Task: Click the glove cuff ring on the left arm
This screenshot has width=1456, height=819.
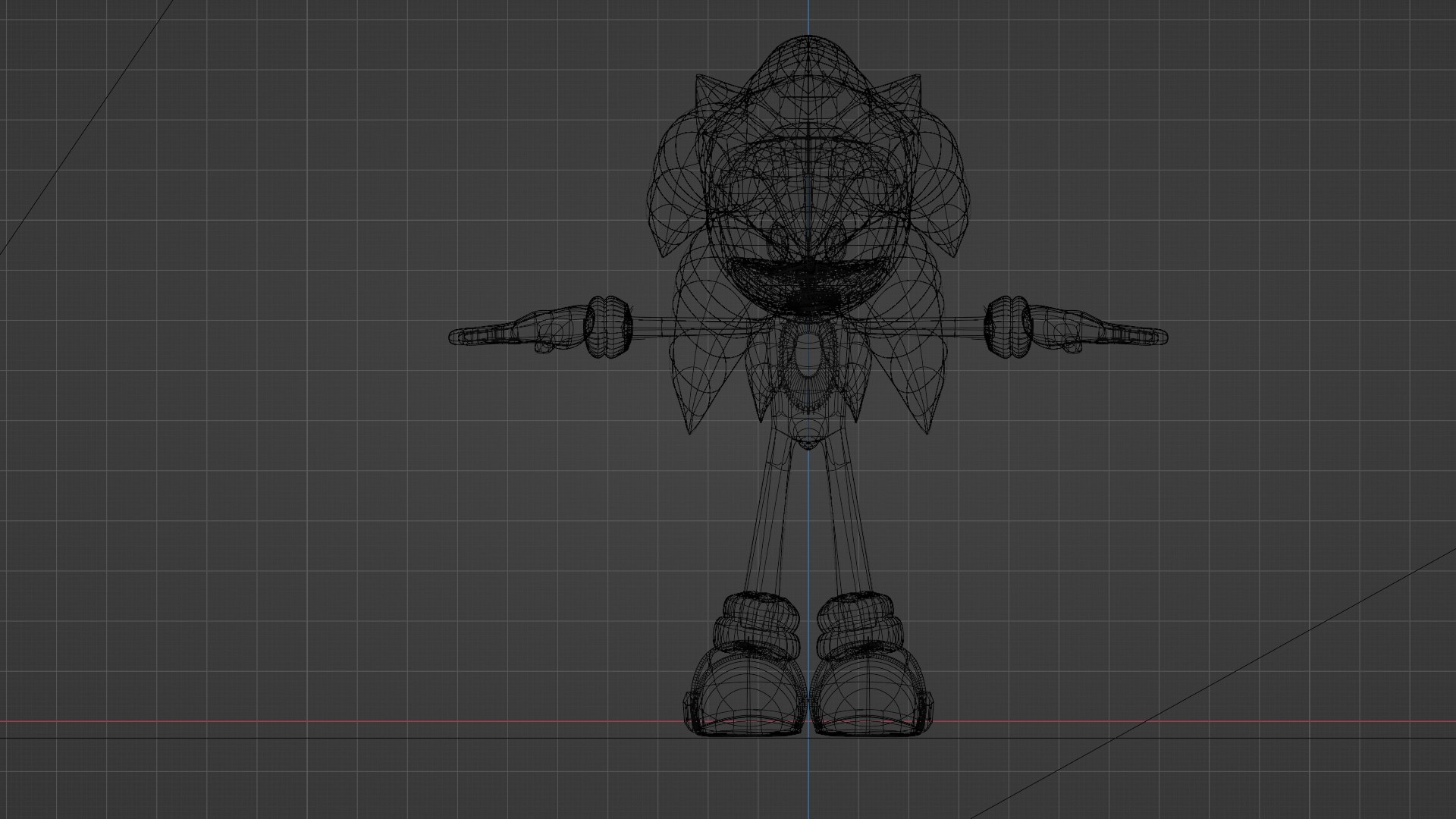Action: [608, 328]
